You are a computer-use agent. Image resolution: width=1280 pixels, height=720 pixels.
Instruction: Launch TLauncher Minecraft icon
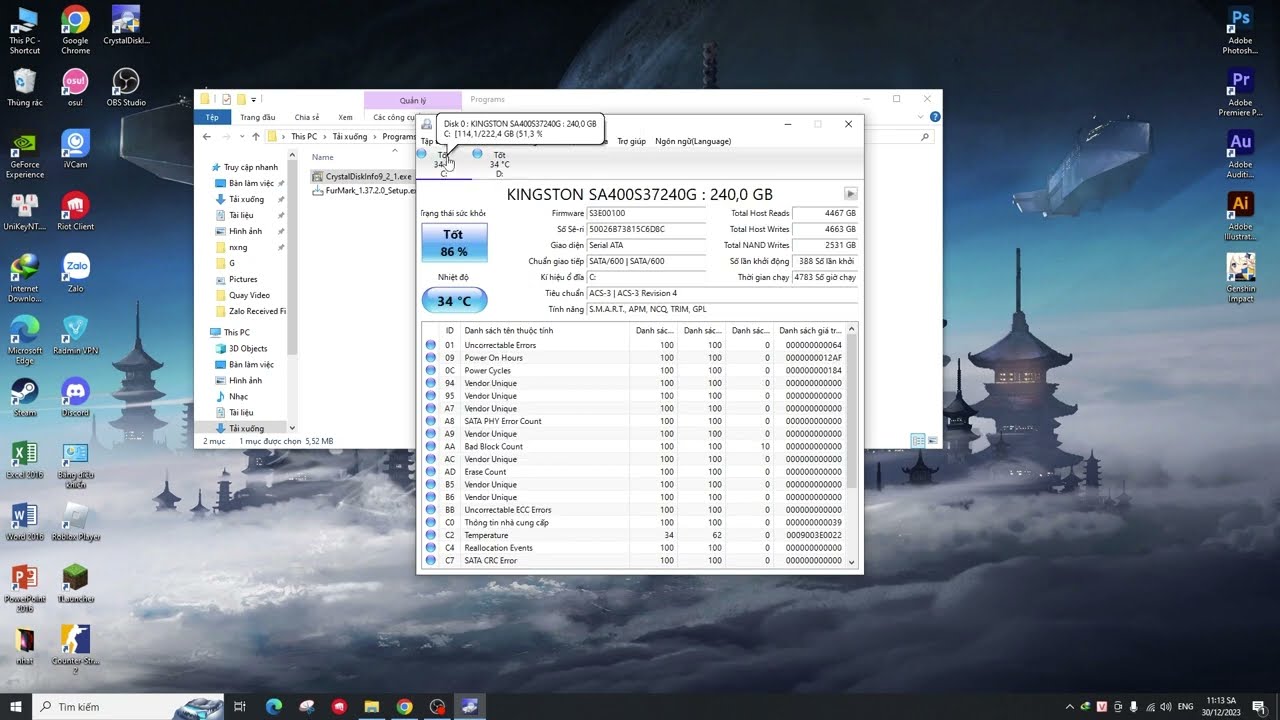click(75, 584)
